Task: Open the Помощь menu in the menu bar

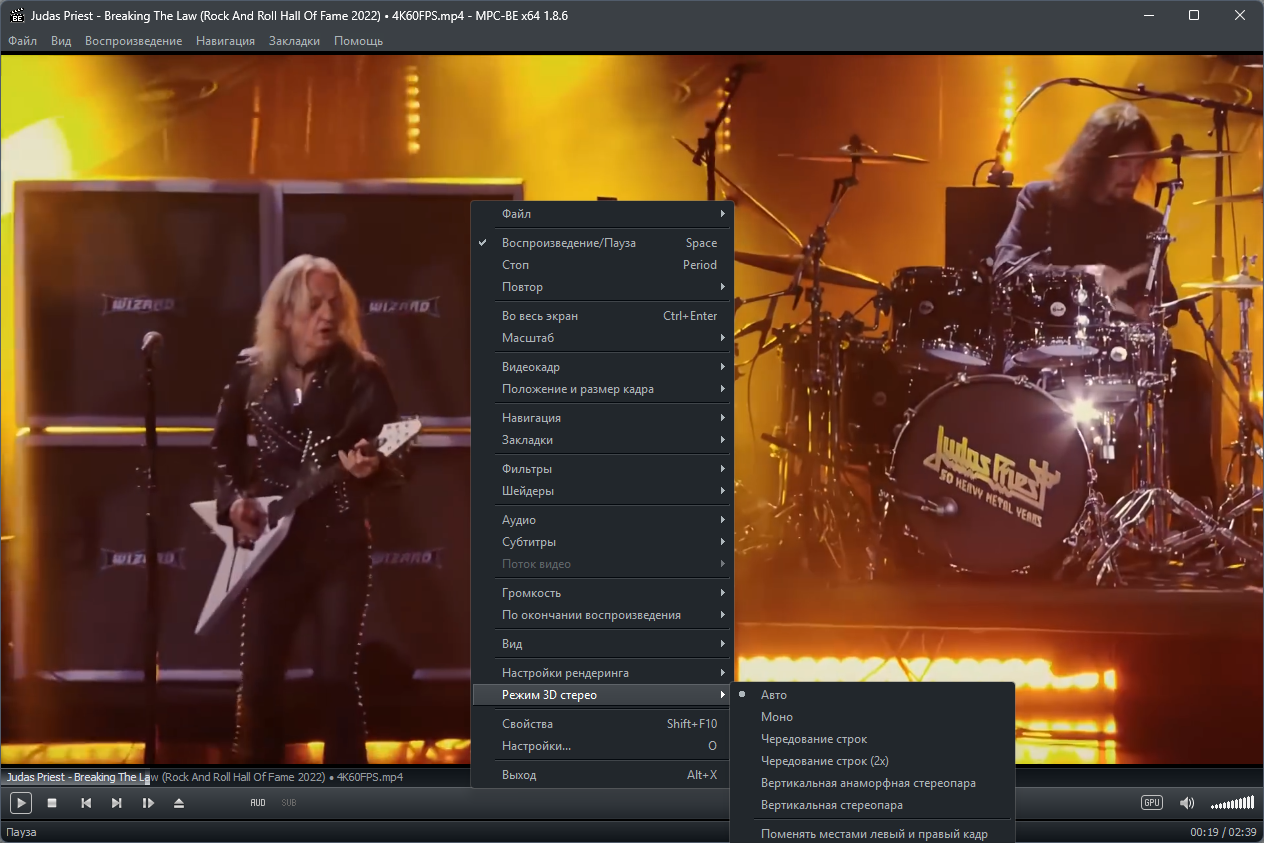Action: pos(358,41)
